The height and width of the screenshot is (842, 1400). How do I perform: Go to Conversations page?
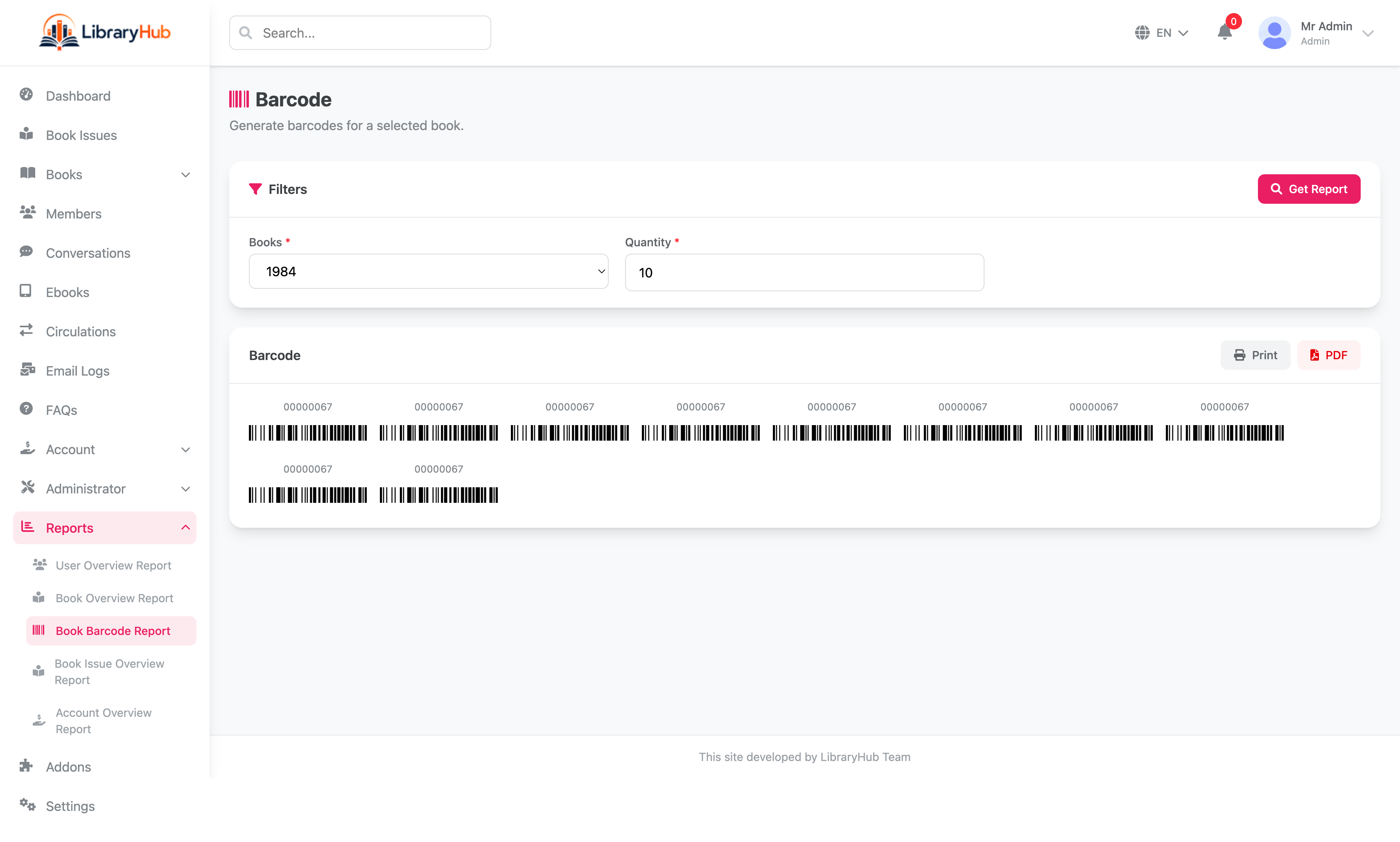pos(104,253)
